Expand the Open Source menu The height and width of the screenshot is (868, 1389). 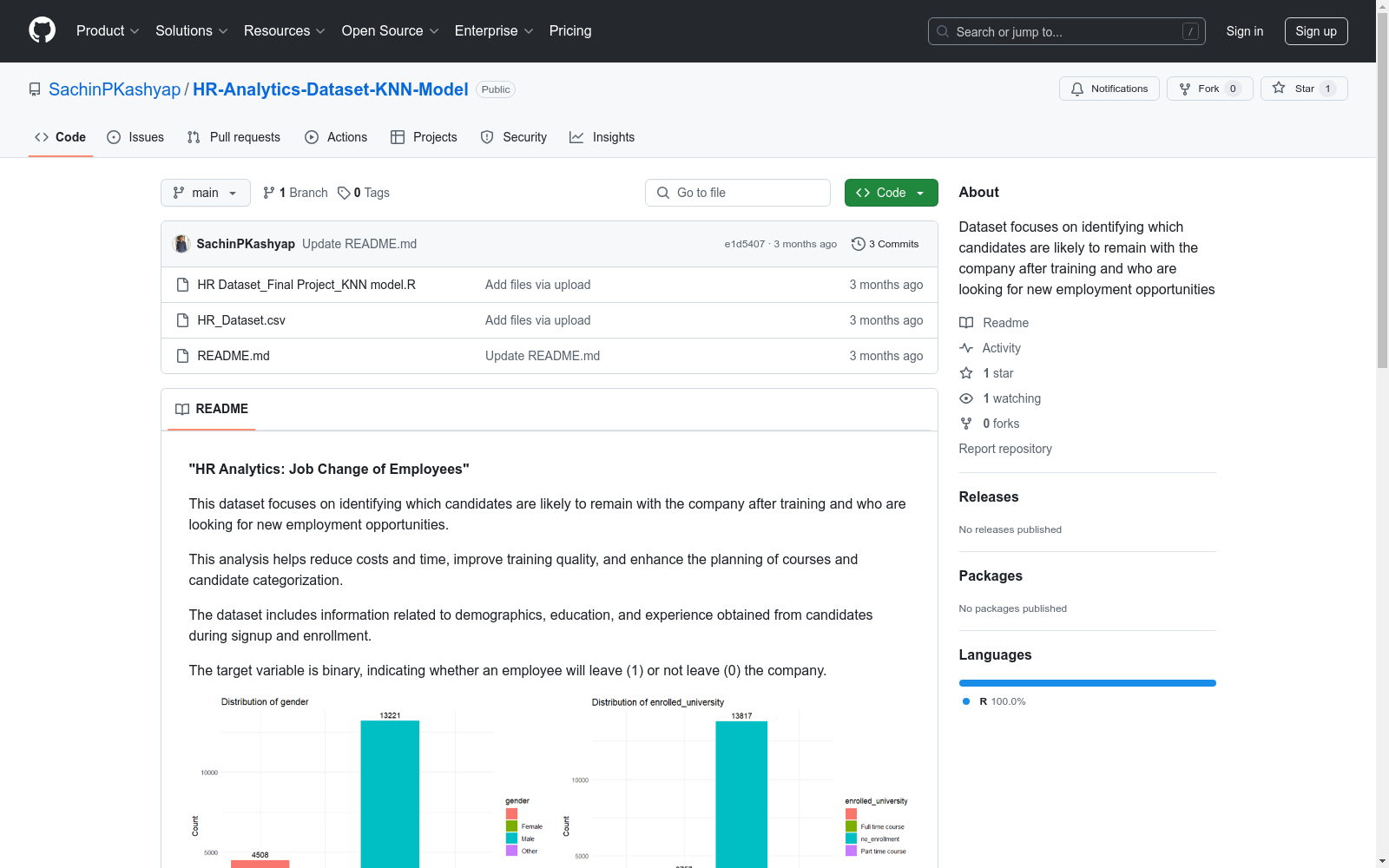coord(391,30)
